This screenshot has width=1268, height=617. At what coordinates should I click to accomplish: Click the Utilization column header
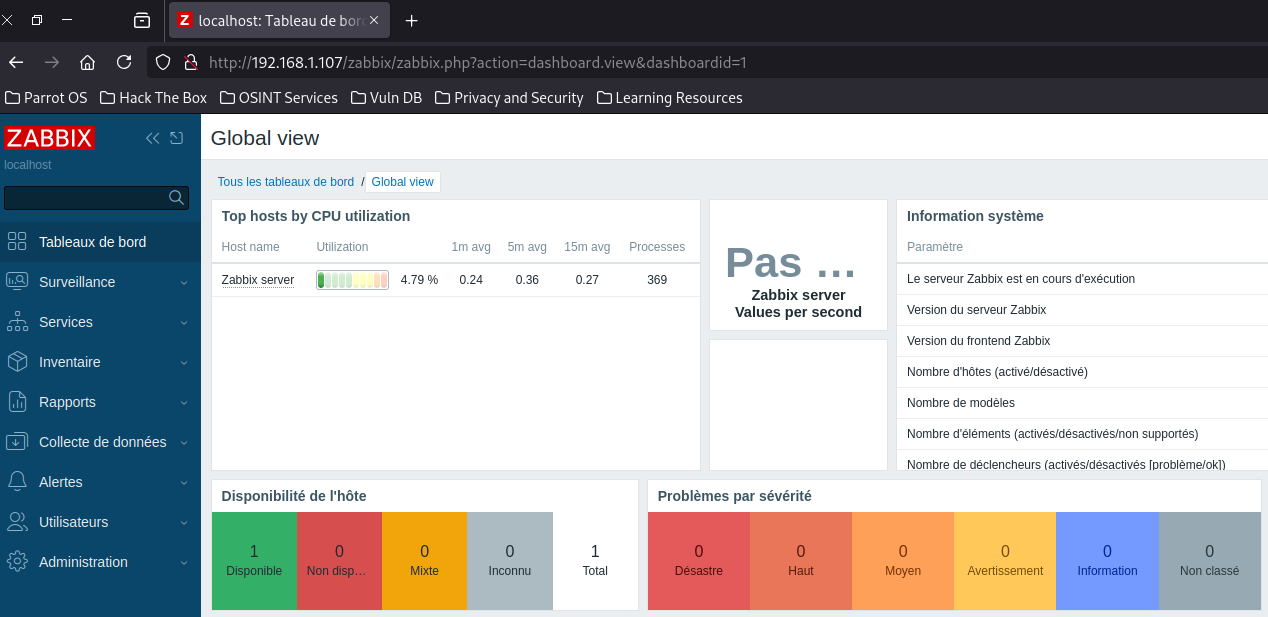tap(342, 247)
